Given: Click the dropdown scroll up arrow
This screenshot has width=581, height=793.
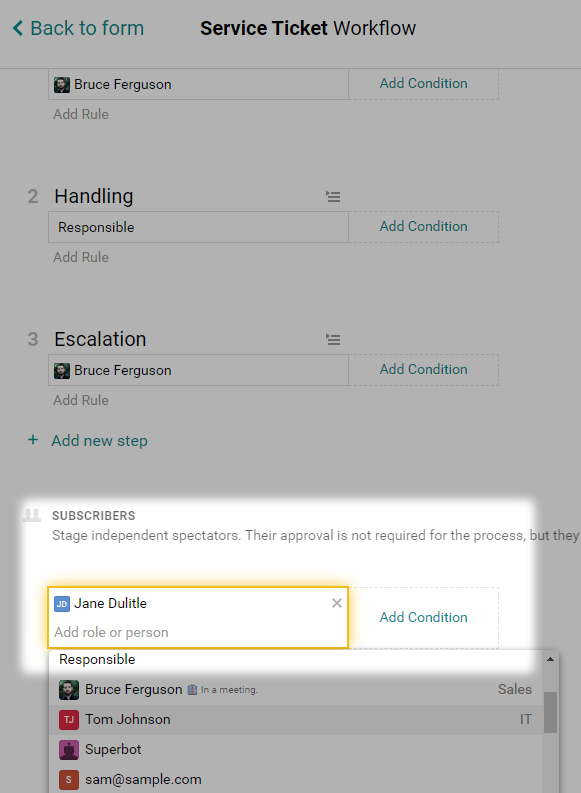Looking at the screenshot, I should click(550, 659).
